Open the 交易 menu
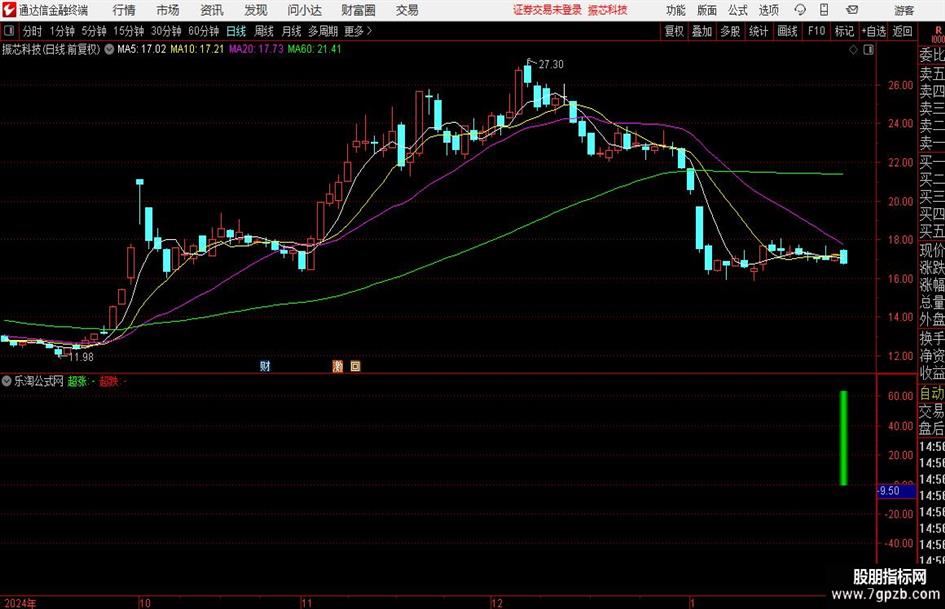Screen dimensions: 945x609 [407, 10]
